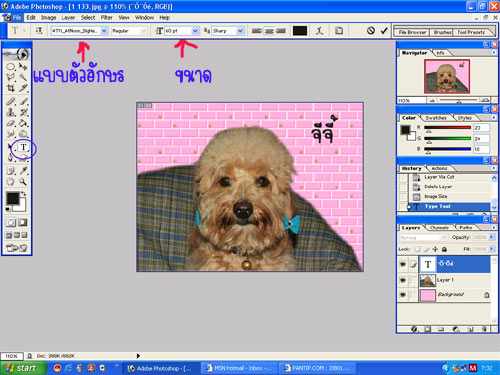This screenshot has width=500, height=375.
Task: Cancel current text edits
Action: click(371, 31)
